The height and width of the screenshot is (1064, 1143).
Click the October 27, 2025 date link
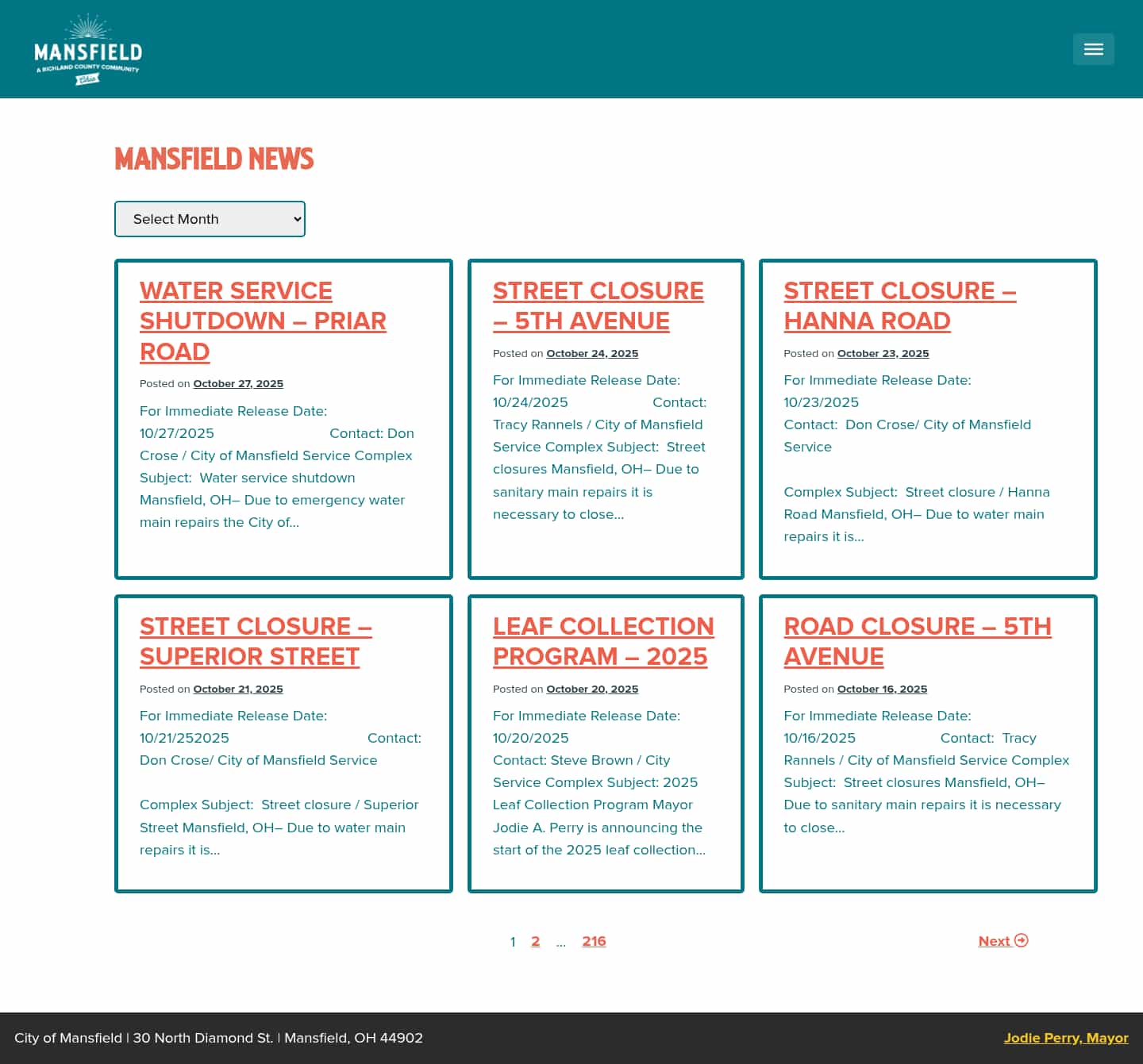[x=238, y=383]
